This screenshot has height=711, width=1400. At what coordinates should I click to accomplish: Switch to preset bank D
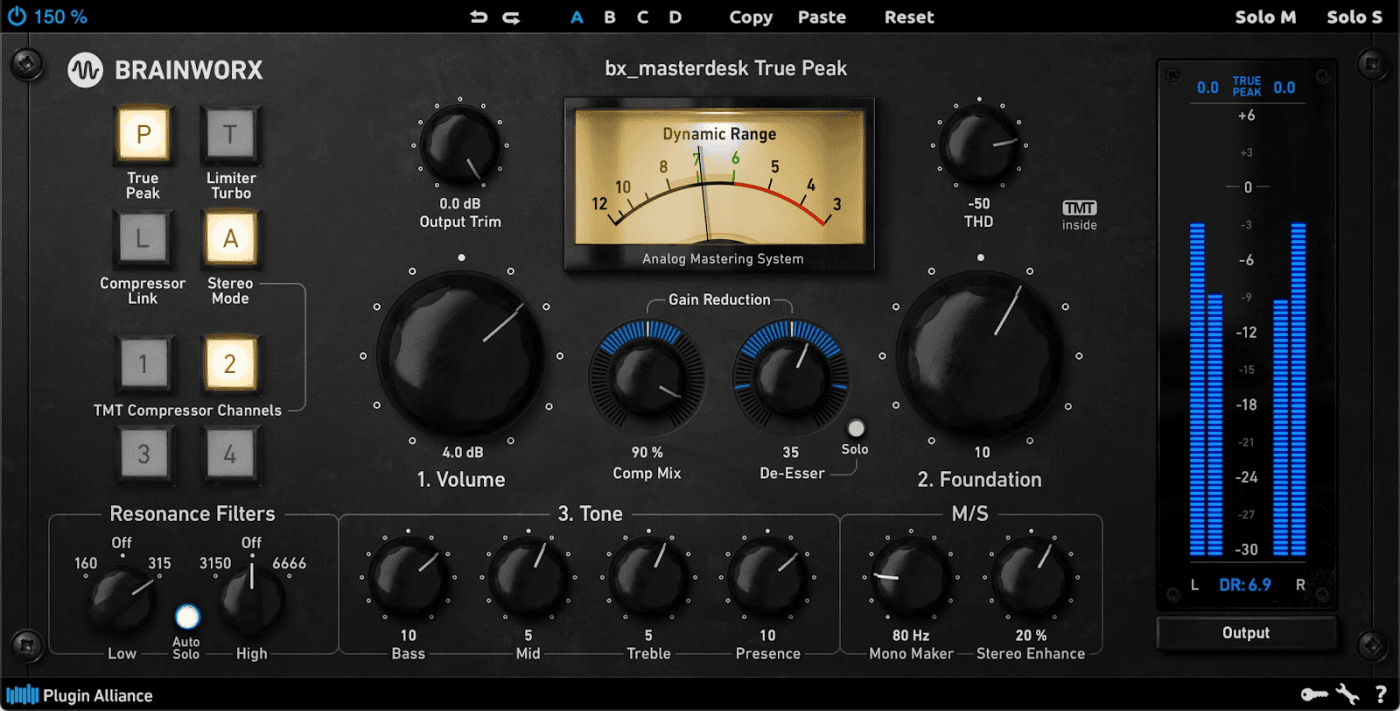pyautogui.click(x=675, y=17)
